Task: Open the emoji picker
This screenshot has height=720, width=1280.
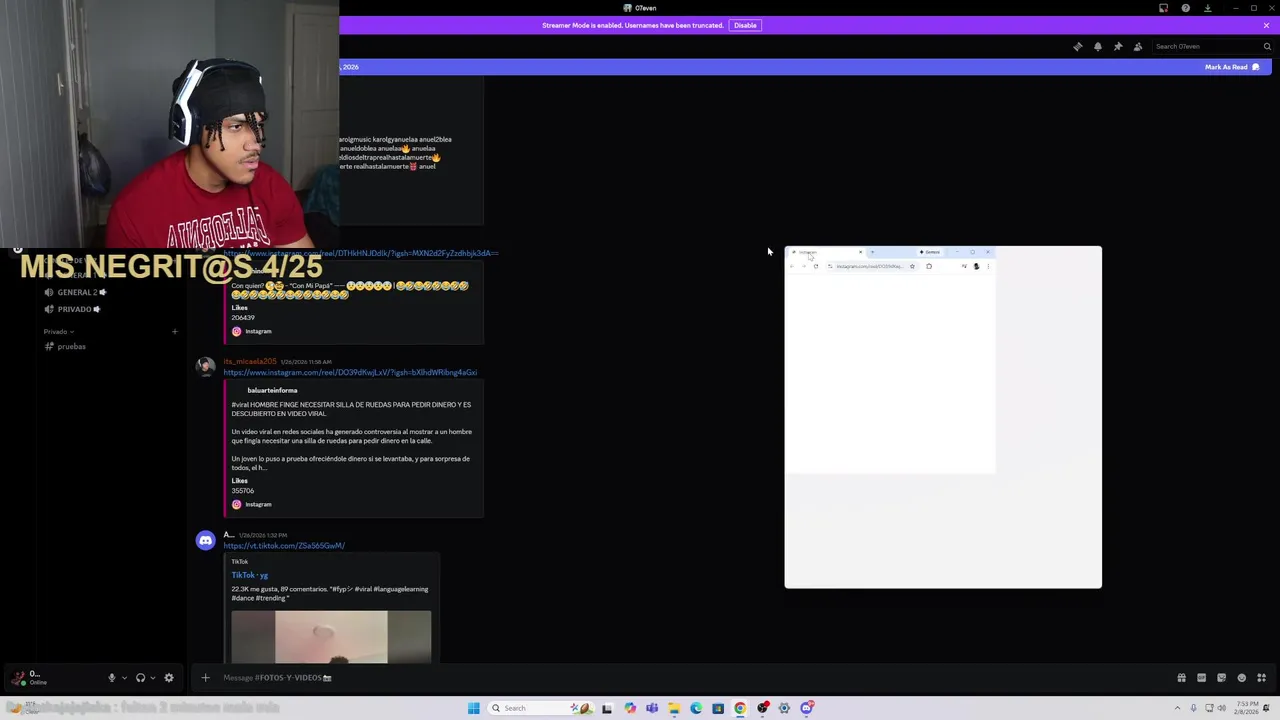Action: (1242, 677)
